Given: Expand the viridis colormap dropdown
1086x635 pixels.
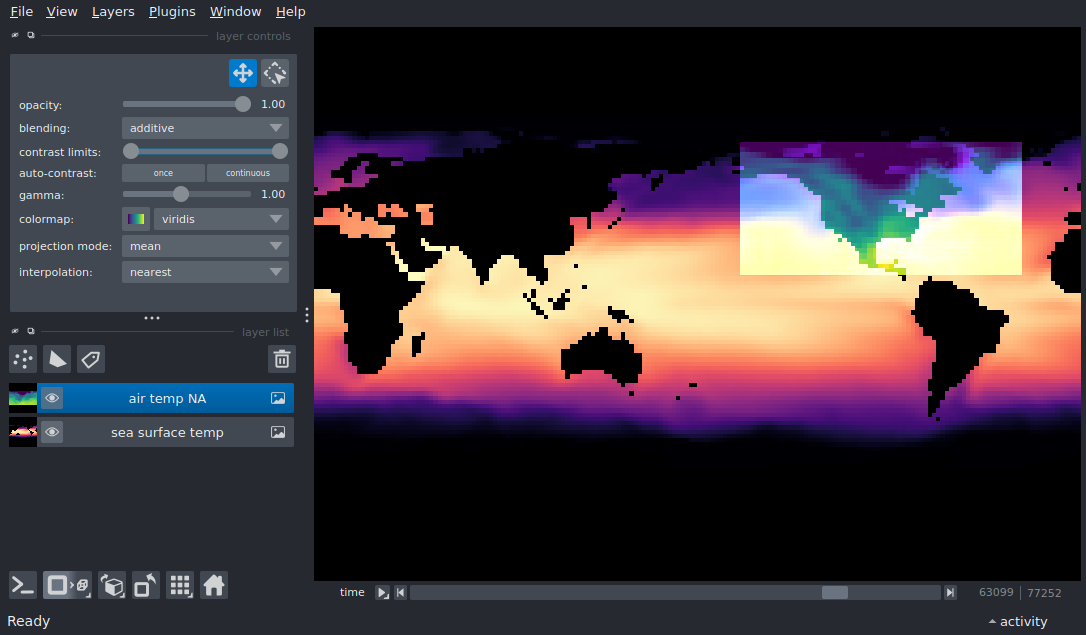Looking at the screenshot, I should (220, 219).
